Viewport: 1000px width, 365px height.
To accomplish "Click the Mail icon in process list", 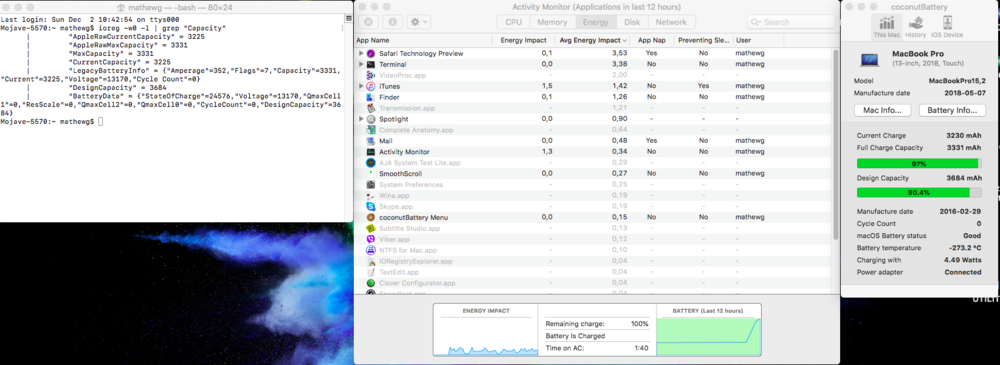I will [x=371, y=141].
